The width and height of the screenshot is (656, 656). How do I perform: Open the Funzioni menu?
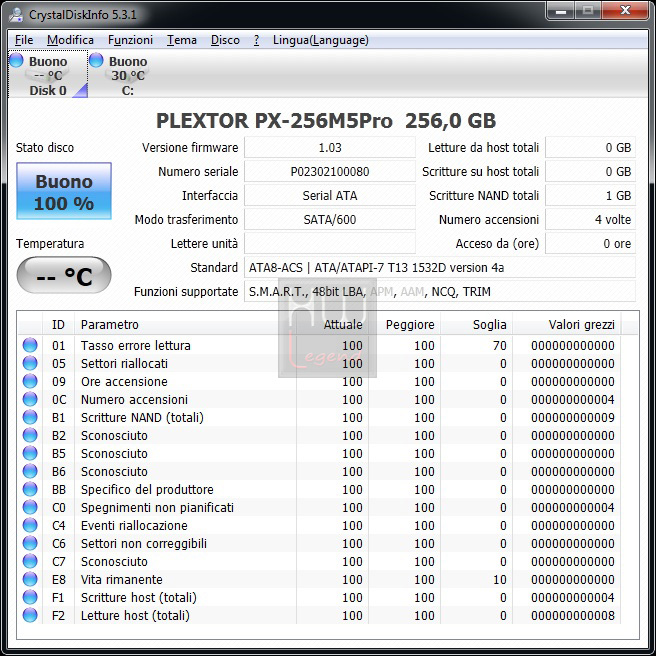pos(130,40)
